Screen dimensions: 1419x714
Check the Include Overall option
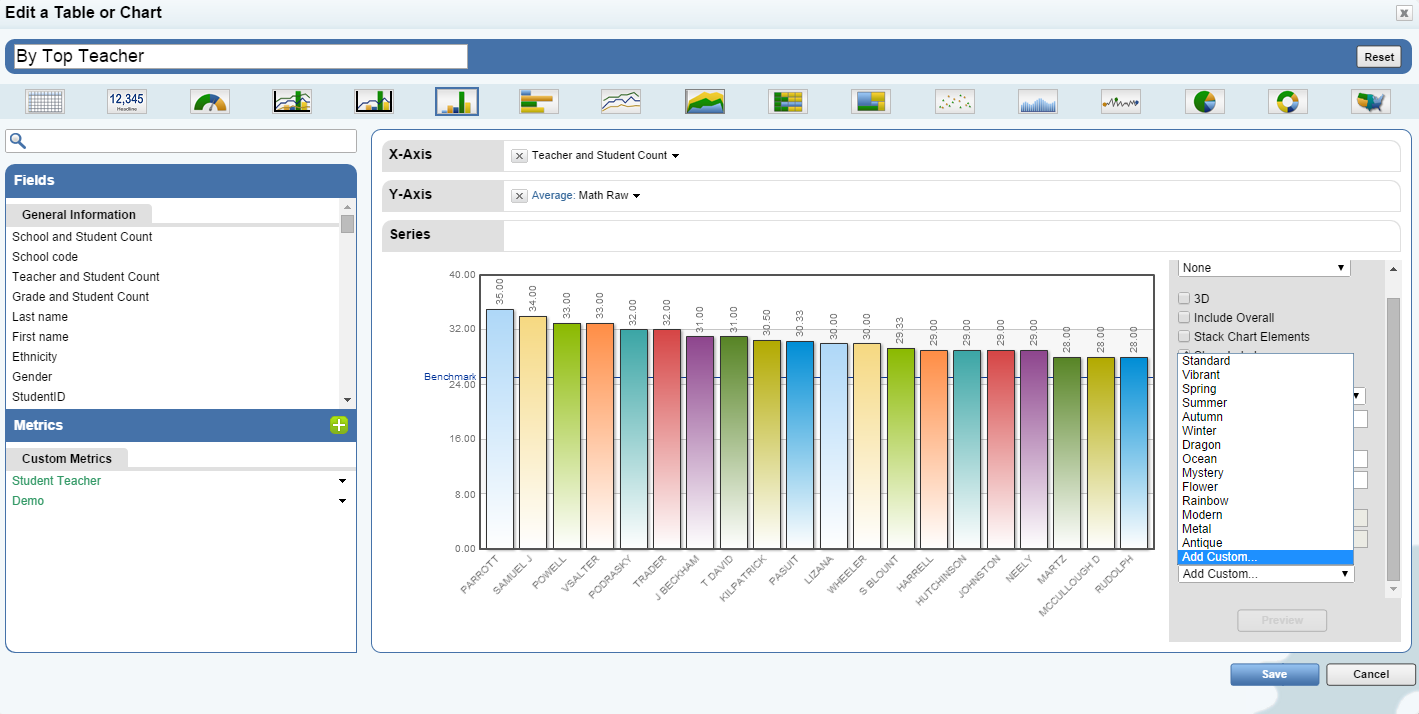pos(1185,317)
